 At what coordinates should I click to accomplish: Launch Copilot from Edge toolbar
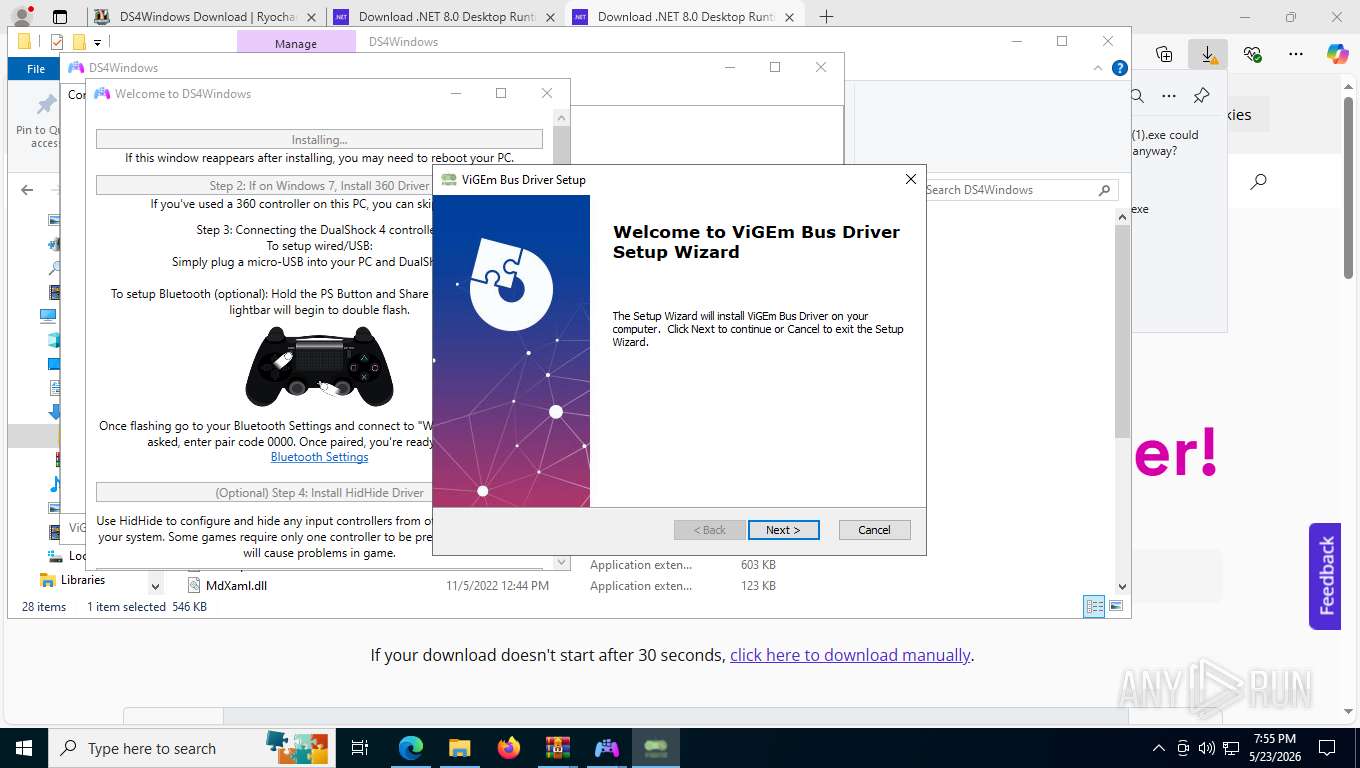tap(1337, 54)
